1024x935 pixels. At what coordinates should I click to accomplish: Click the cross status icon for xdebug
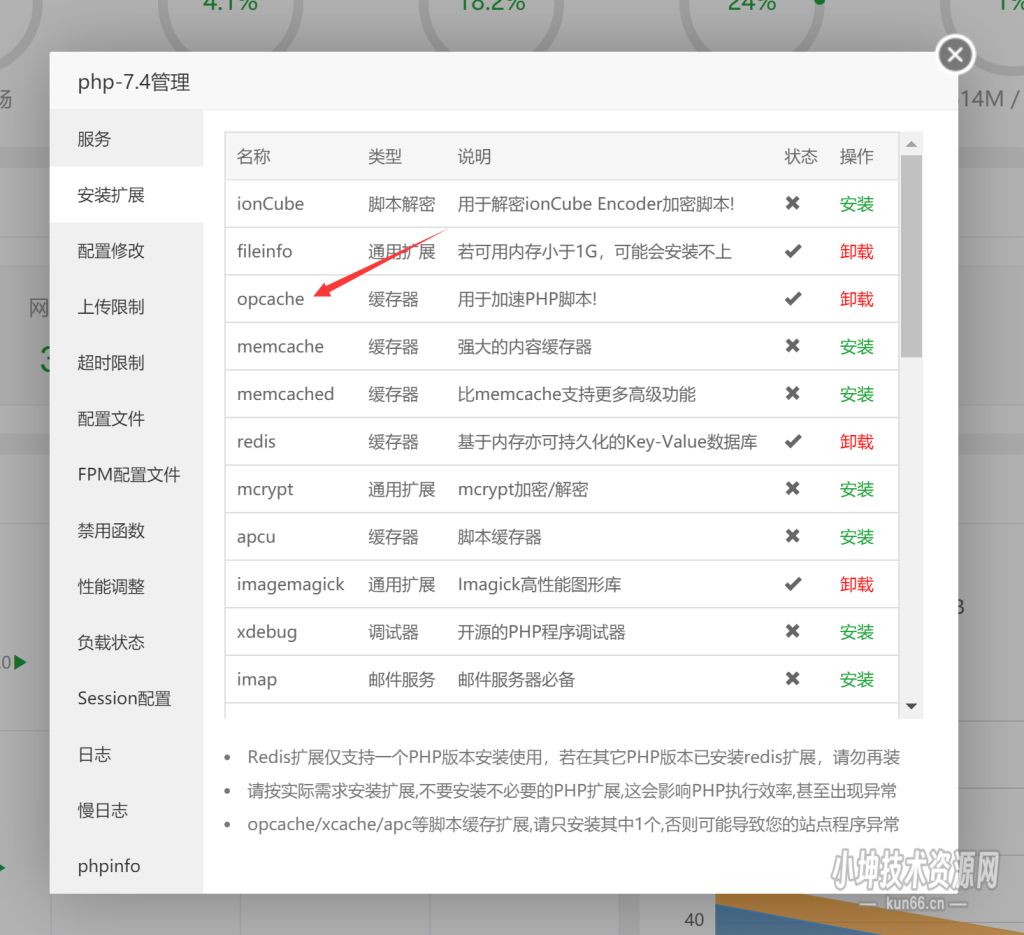(x=793, y=631)
